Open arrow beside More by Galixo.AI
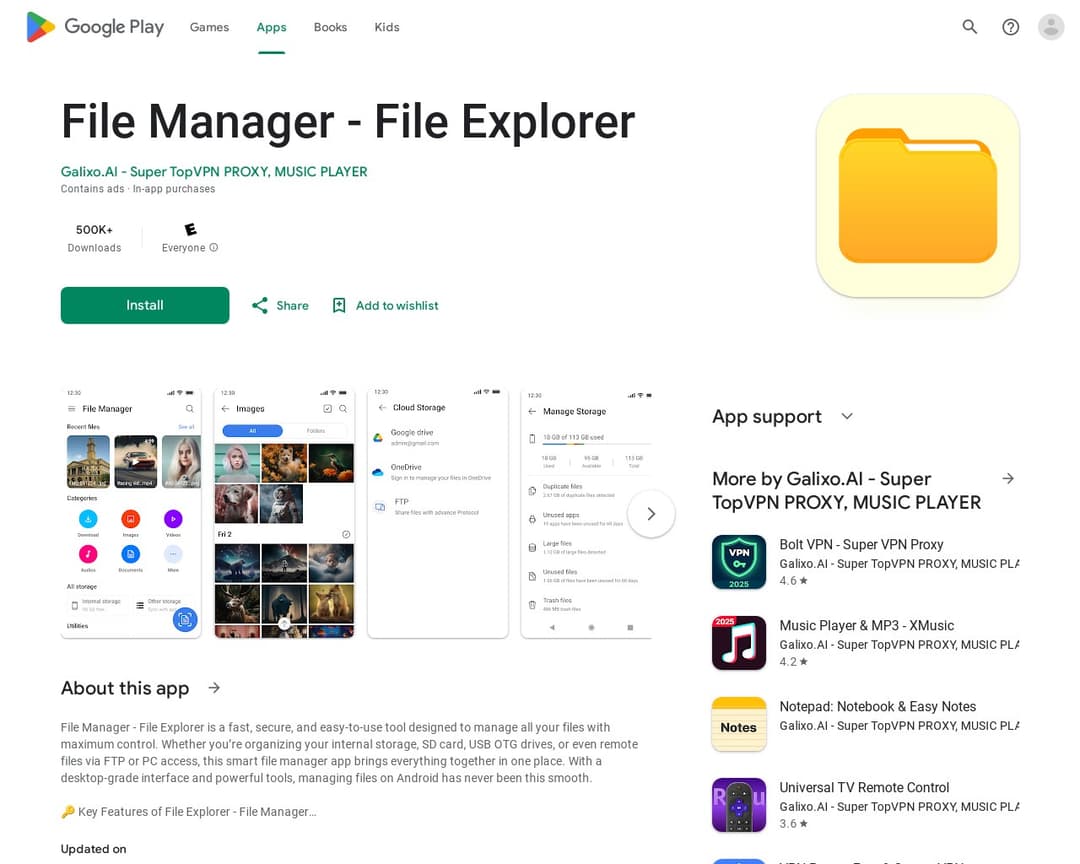 (1008, 478)
